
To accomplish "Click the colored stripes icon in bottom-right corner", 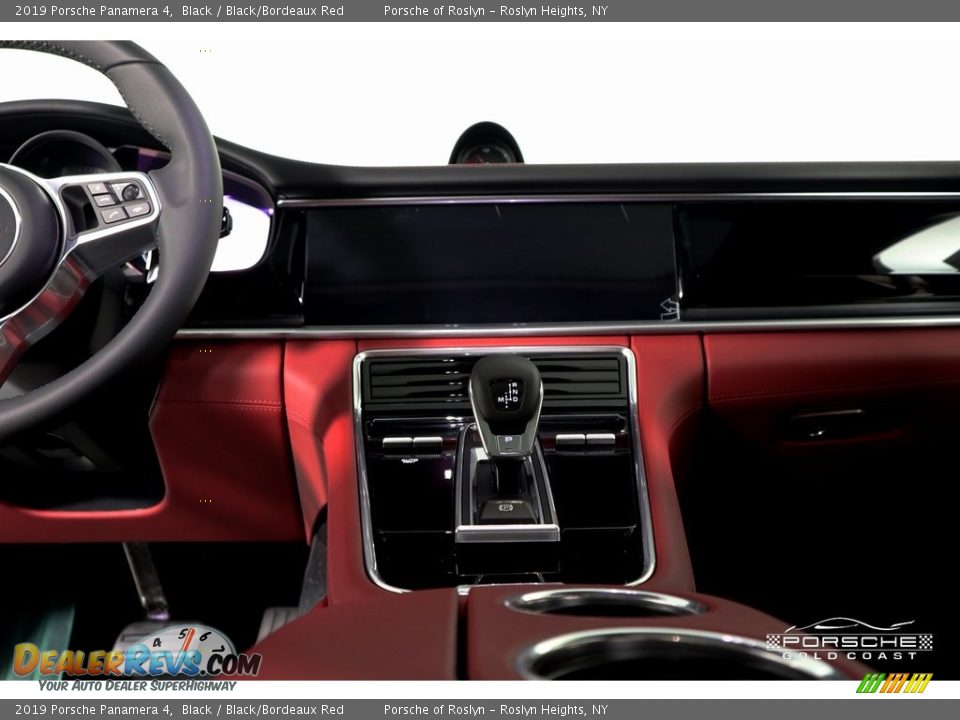I will [894, 683].
